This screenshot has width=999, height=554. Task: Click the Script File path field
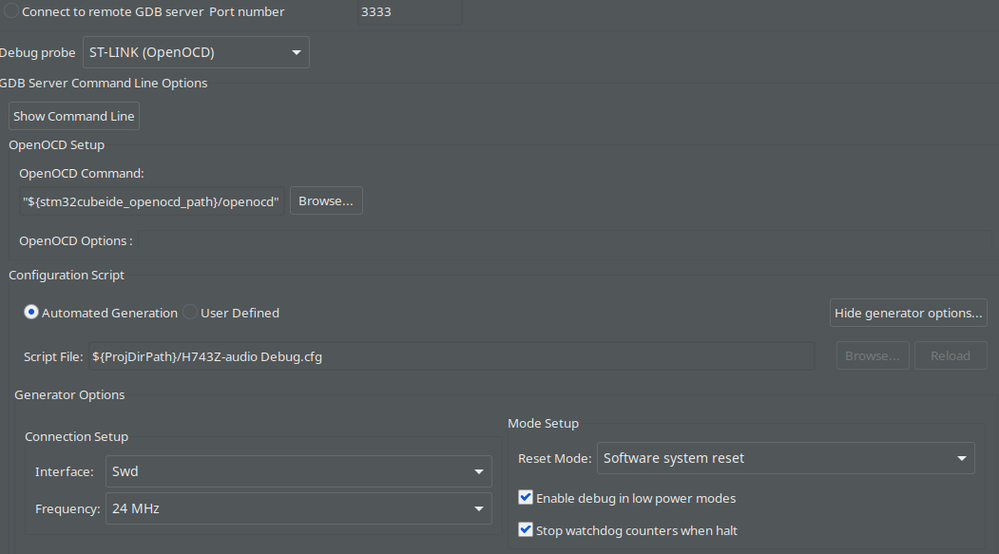tap(460, 356)
